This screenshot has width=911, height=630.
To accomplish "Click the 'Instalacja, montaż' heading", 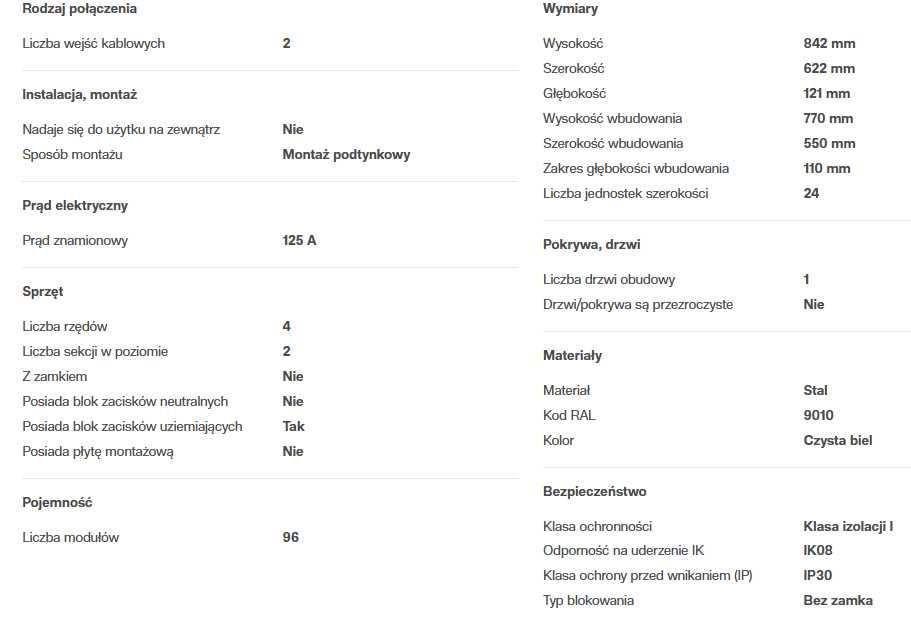I will pyautogui.click(x=80, y=95).
